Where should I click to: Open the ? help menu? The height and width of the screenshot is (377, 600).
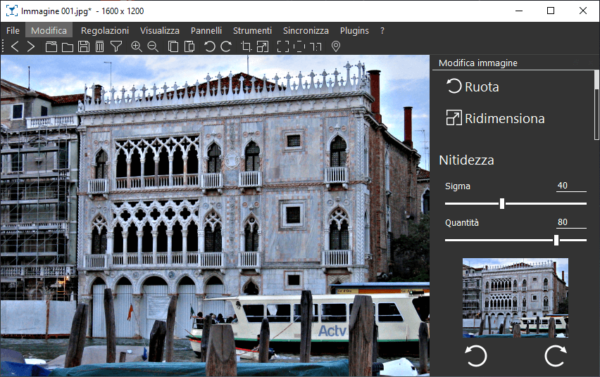click(382, 31)
